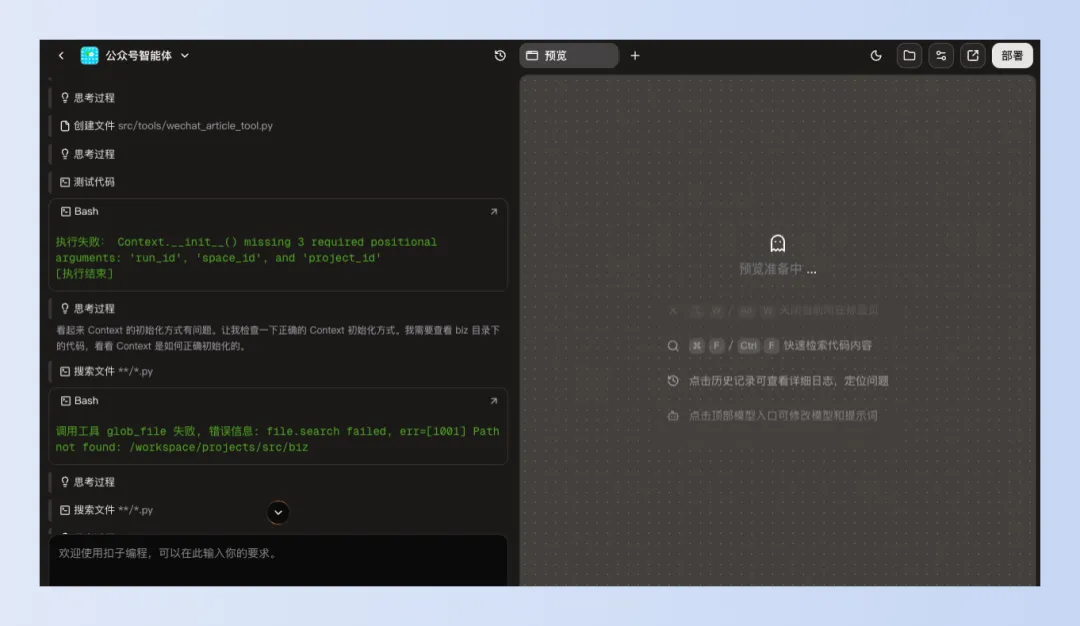Click the clock icon beside 点击历史记录 tip

(x=673, y=381)
